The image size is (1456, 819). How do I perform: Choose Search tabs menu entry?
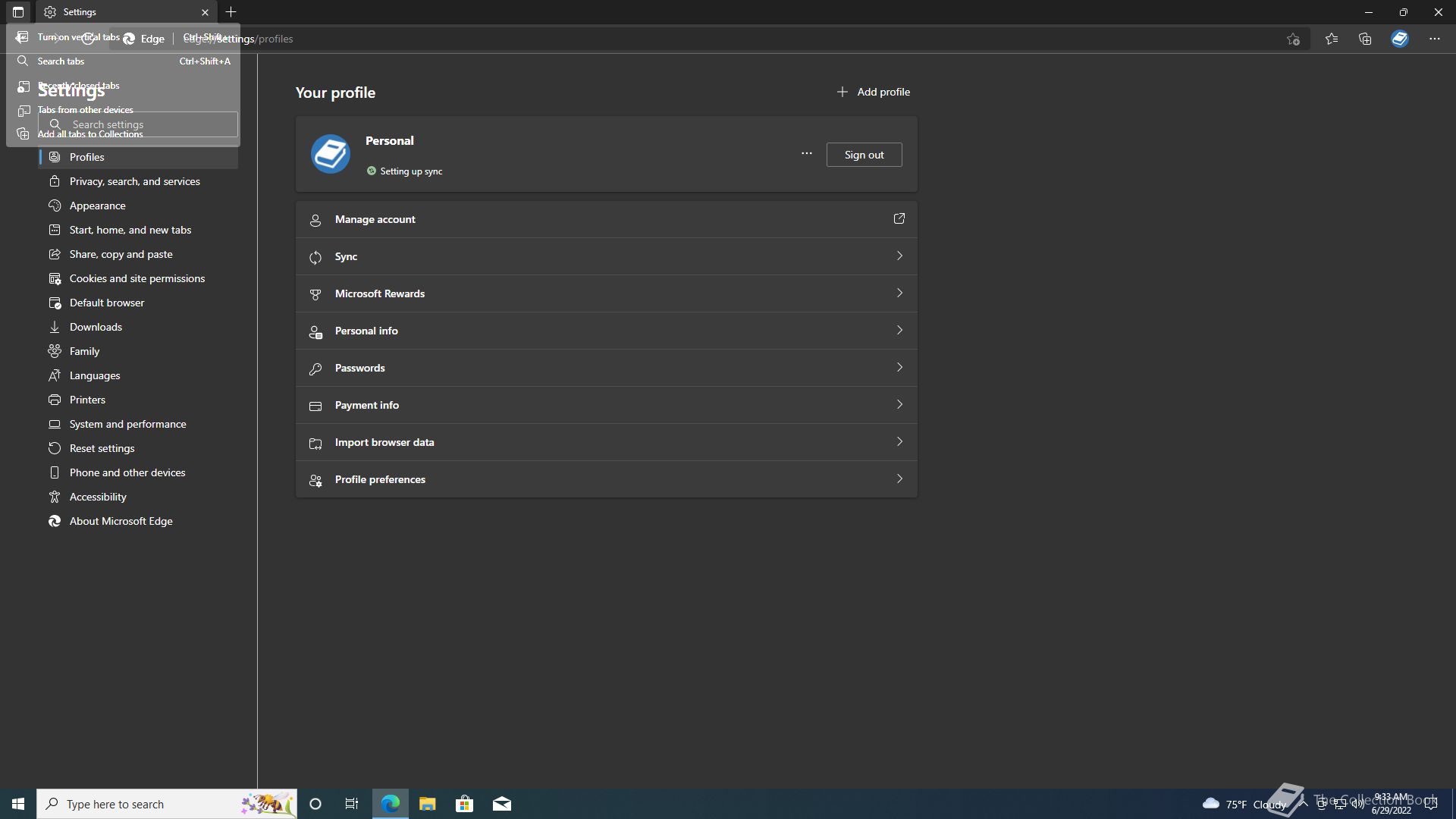(123, 61)
